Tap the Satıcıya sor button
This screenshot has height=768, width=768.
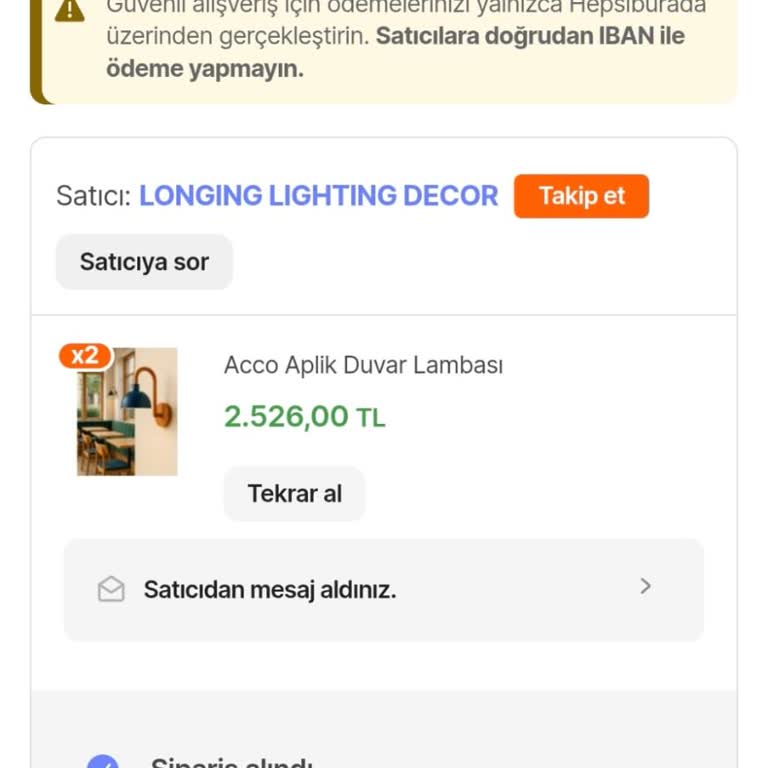click(144, 262)
